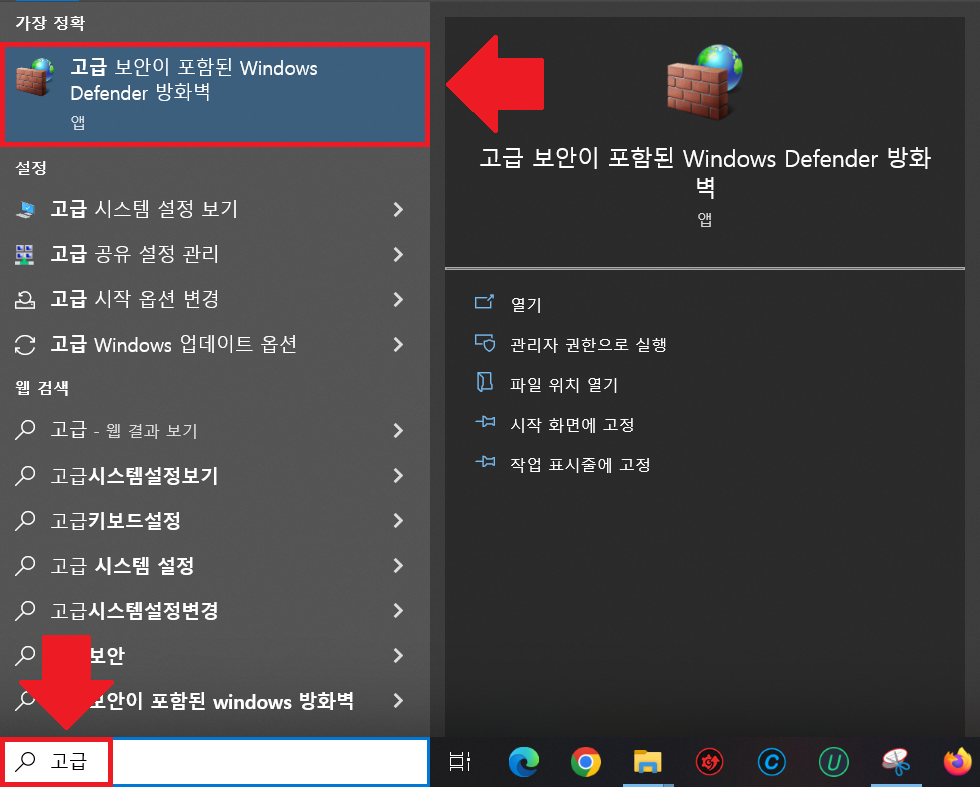Expand the 고급 공유 설정 관리 chevron
The width and height of the screenshot is (980, 787).
[x=398, y=254]
